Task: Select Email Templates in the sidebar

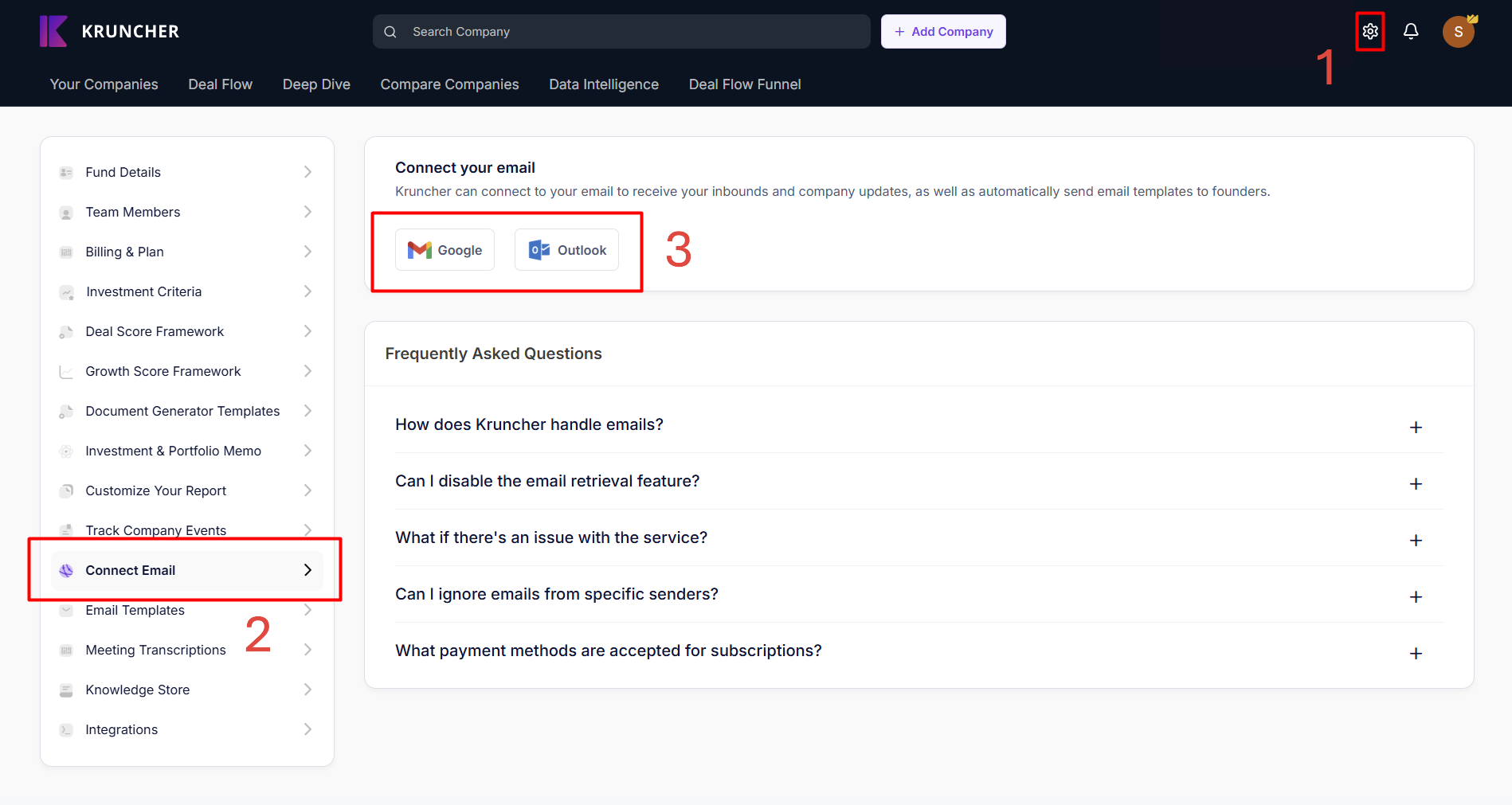Action: coord(135,611)
